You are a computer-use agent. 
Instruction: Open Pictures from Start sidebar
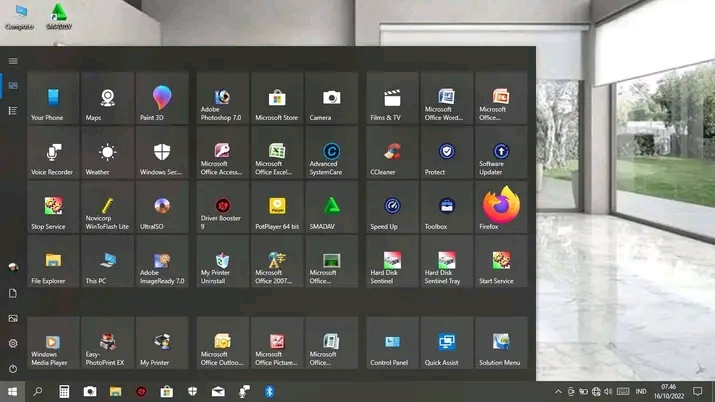coord(13,318)
